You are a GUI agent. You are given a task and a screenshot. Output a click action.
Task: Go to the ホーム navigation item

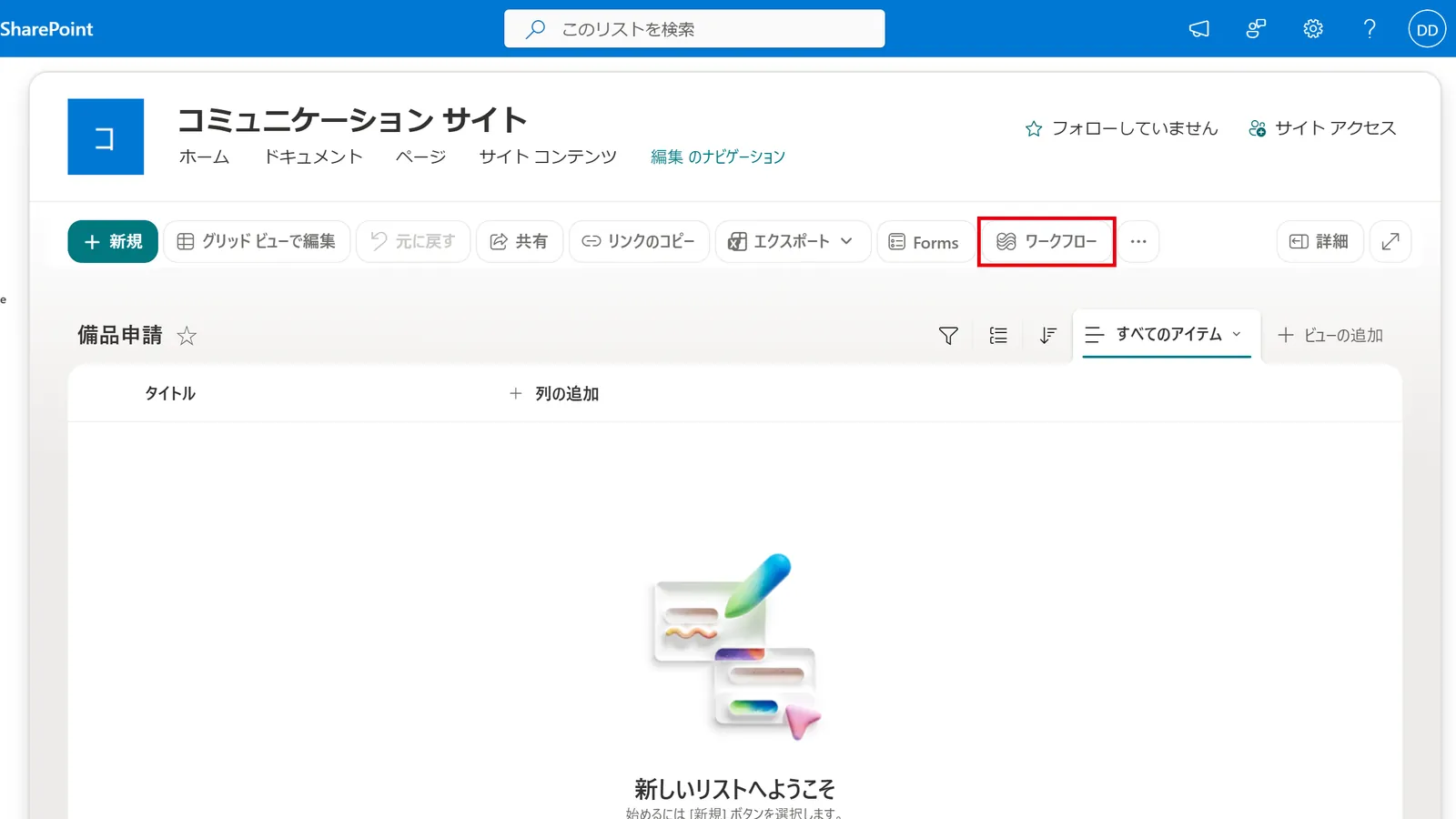pos(204,157)
